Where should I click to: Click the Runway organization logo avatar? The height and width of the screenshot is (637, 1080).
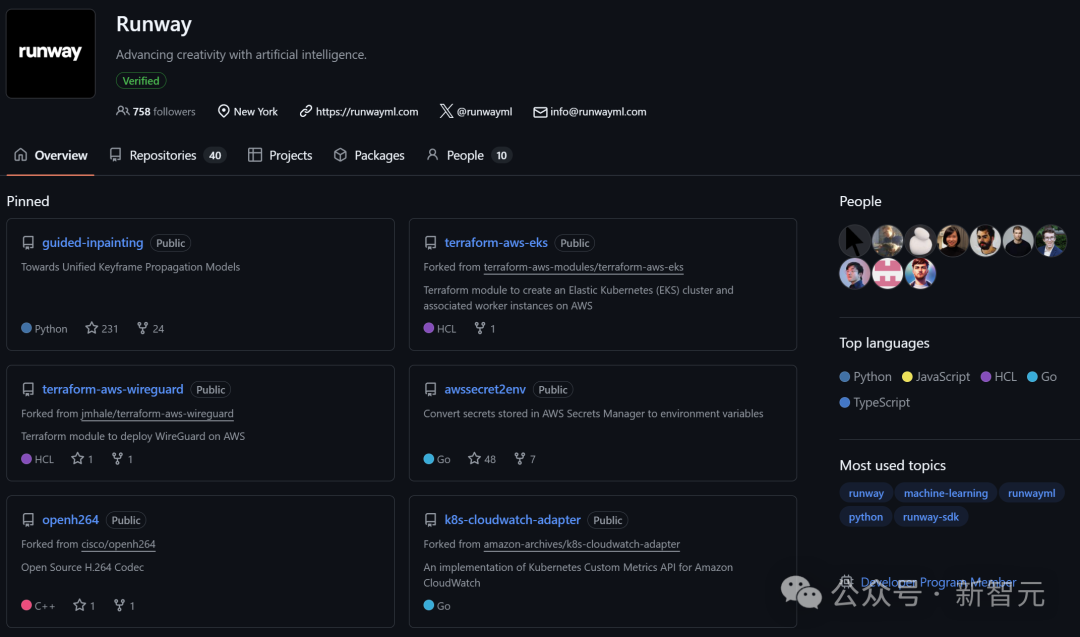pyautogui.click(x=50, y=53)
